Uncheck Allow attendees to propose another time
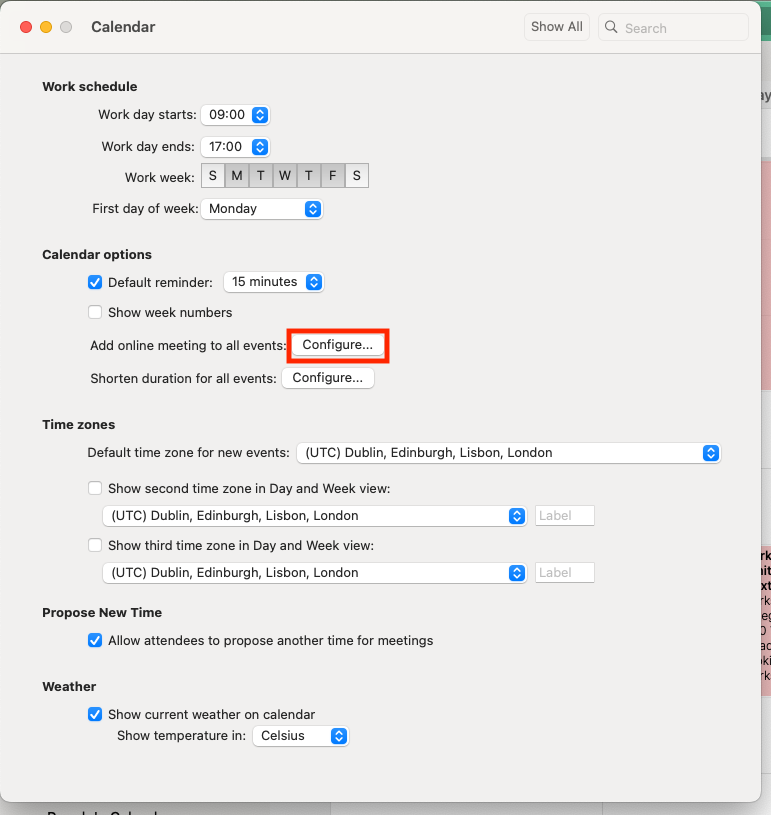Screen dimensions: 771x815 pyautogui.click(x=96, y=640)
